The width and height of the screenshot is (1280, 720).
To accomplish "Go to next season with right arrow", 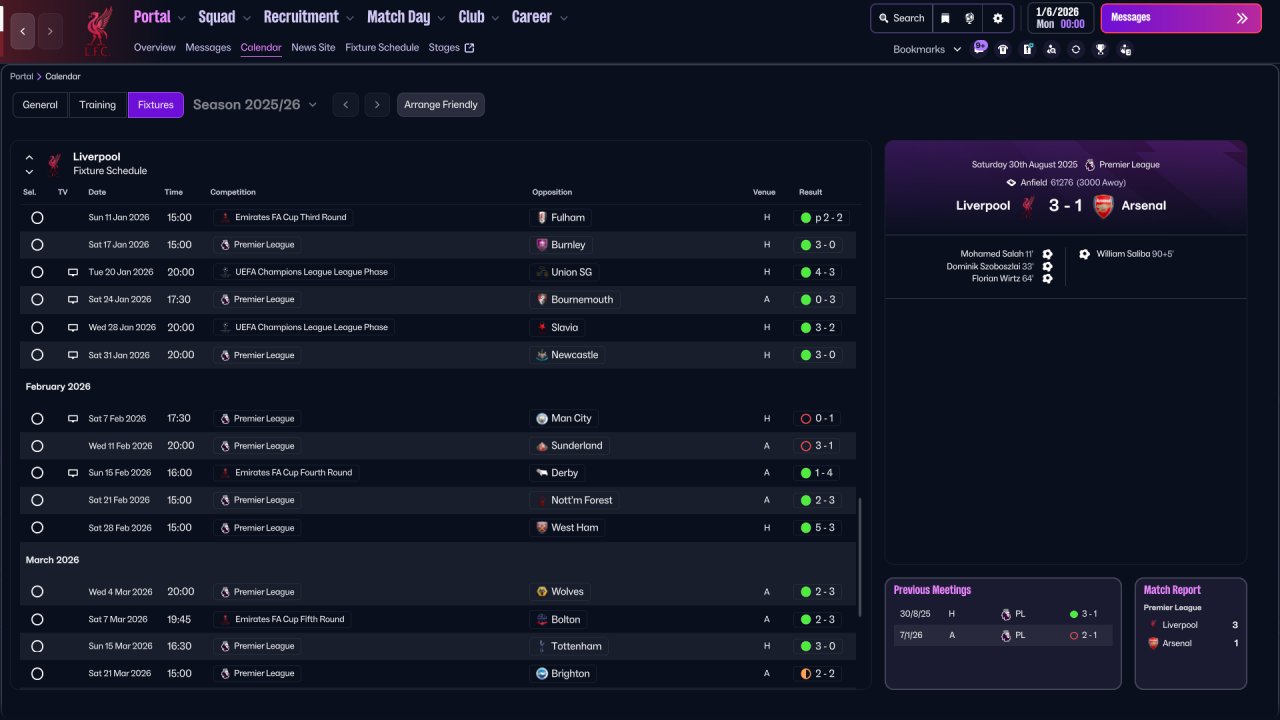I will click(377, 105).
